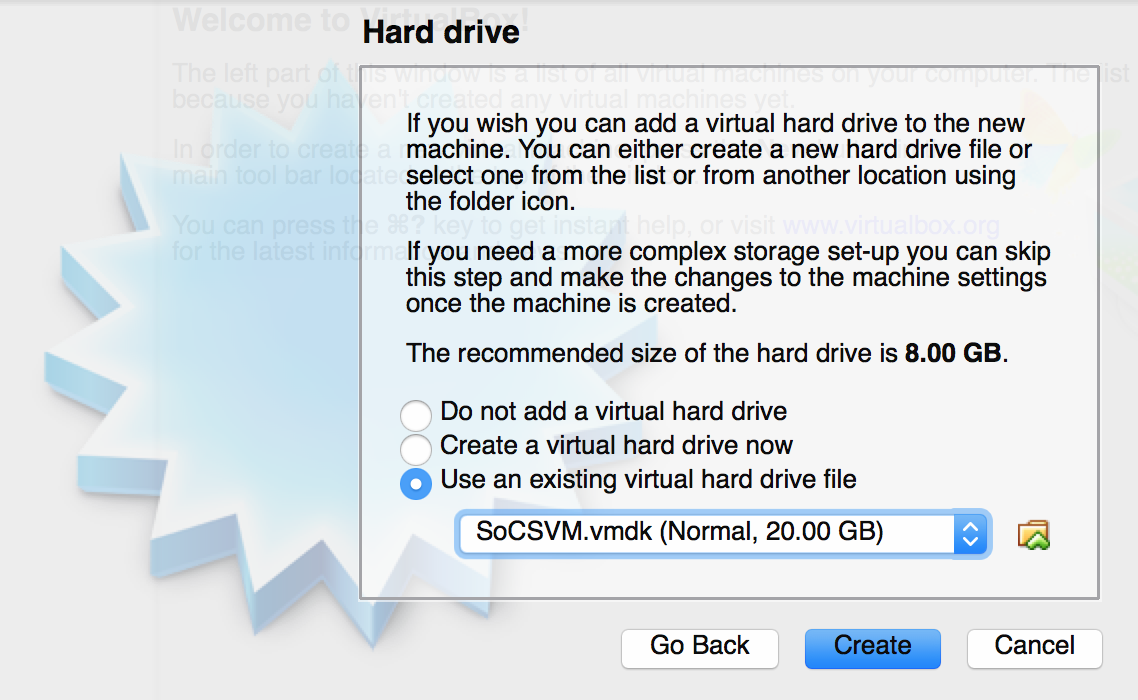
Task: Click the blue up-down arrows on the disk dropdown
Action: [x=969, y=534]
